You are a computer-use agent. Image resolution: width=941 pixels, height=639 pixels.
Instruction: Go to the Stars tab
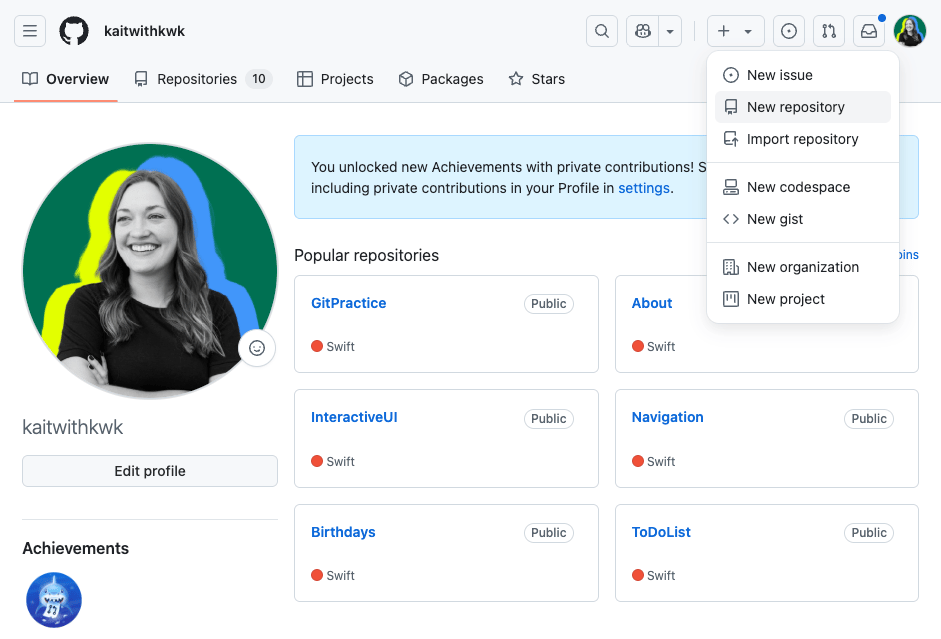click(x=537, y=79)
